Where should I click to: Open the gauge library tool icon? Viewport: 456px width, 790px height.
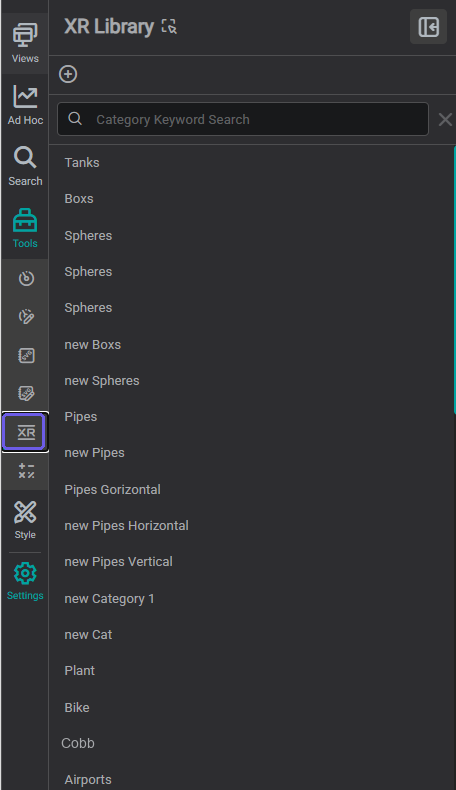point(26,278)
